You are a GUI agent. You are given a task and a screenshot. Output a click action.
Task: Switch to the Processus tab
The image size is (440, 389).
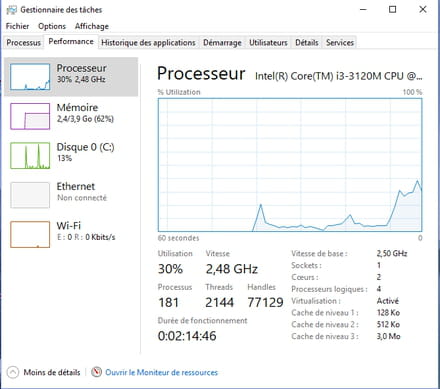click(x=24, y=43)
